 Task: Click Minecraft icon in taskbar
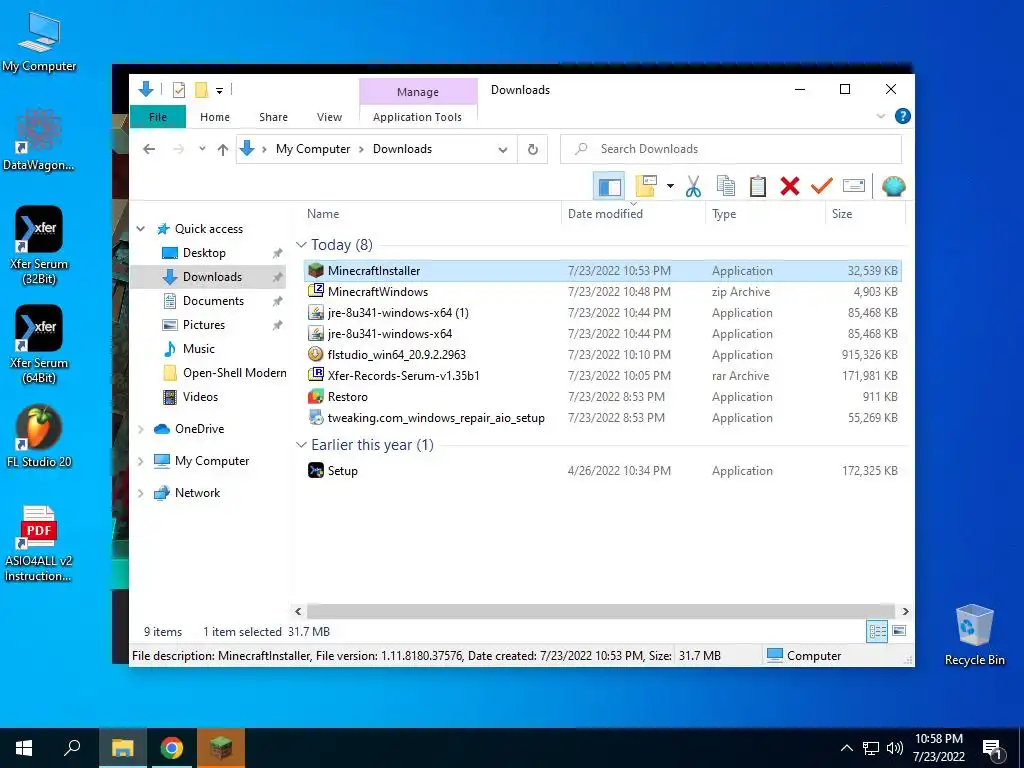point(221,748)
